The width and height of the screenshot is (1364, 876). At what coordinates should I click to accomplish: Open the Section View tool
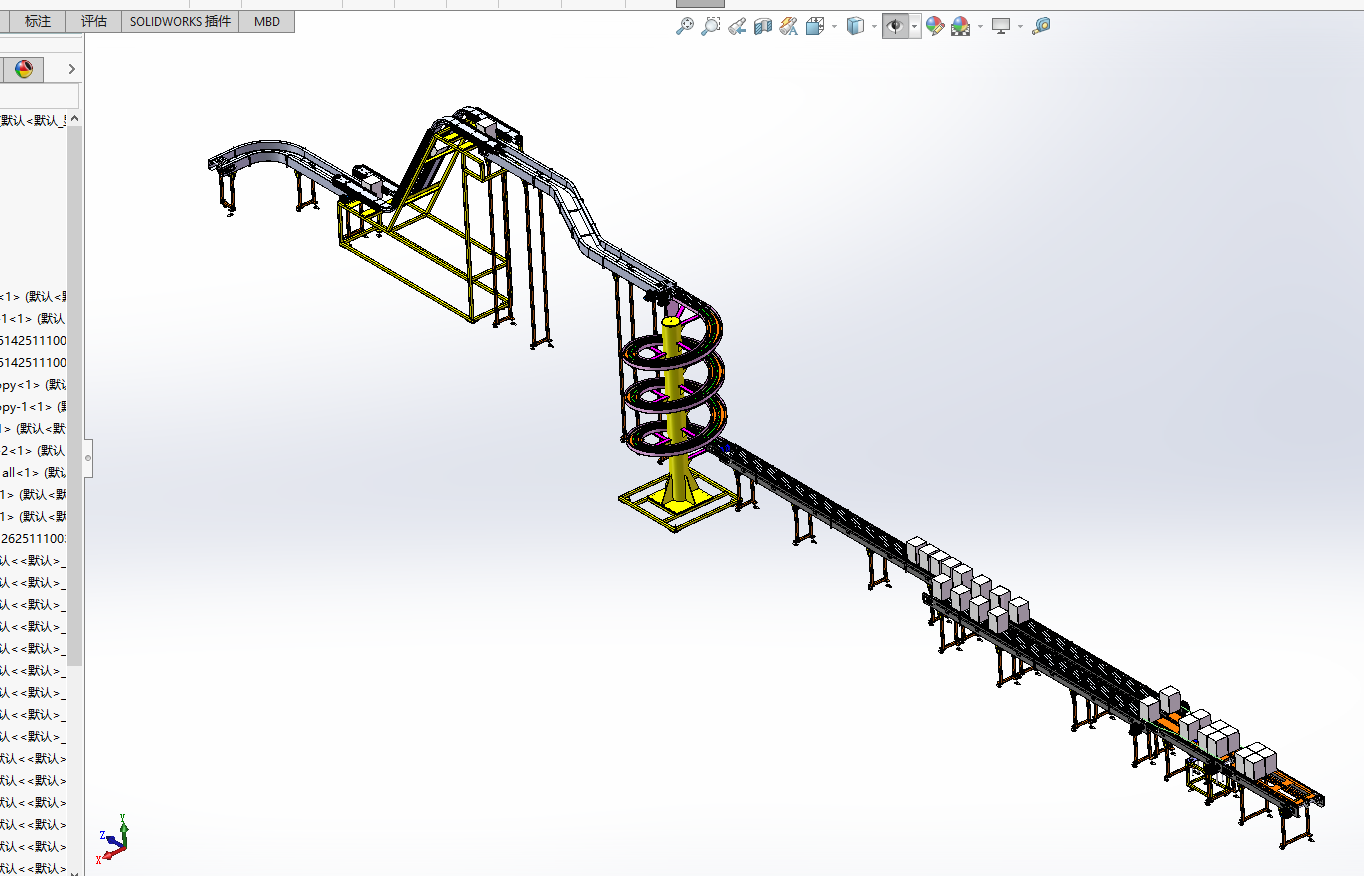763,26
